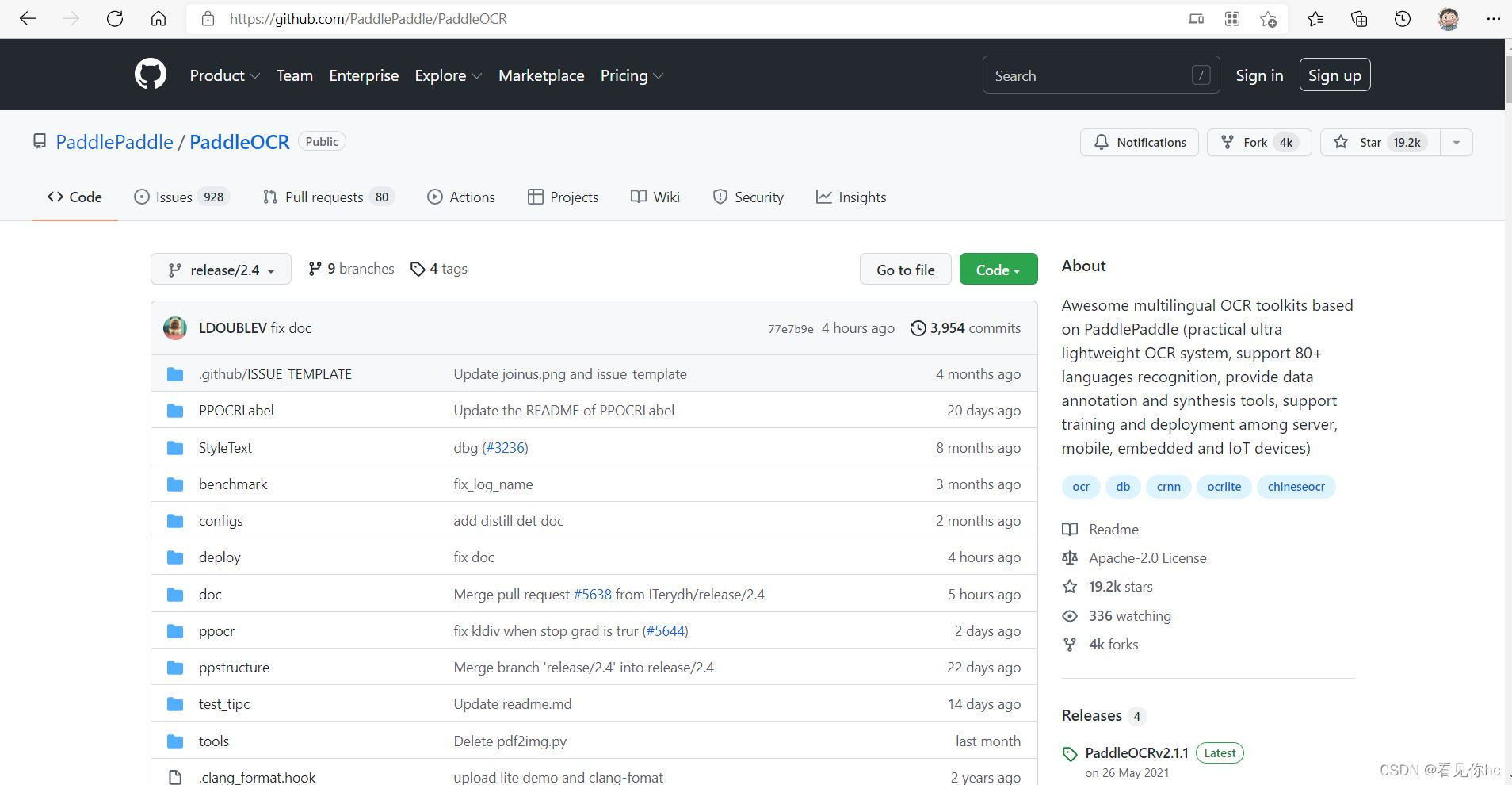The image size is (1512, 785).
Task: Open the browser favorites list icon
Action: [1315, 19]
